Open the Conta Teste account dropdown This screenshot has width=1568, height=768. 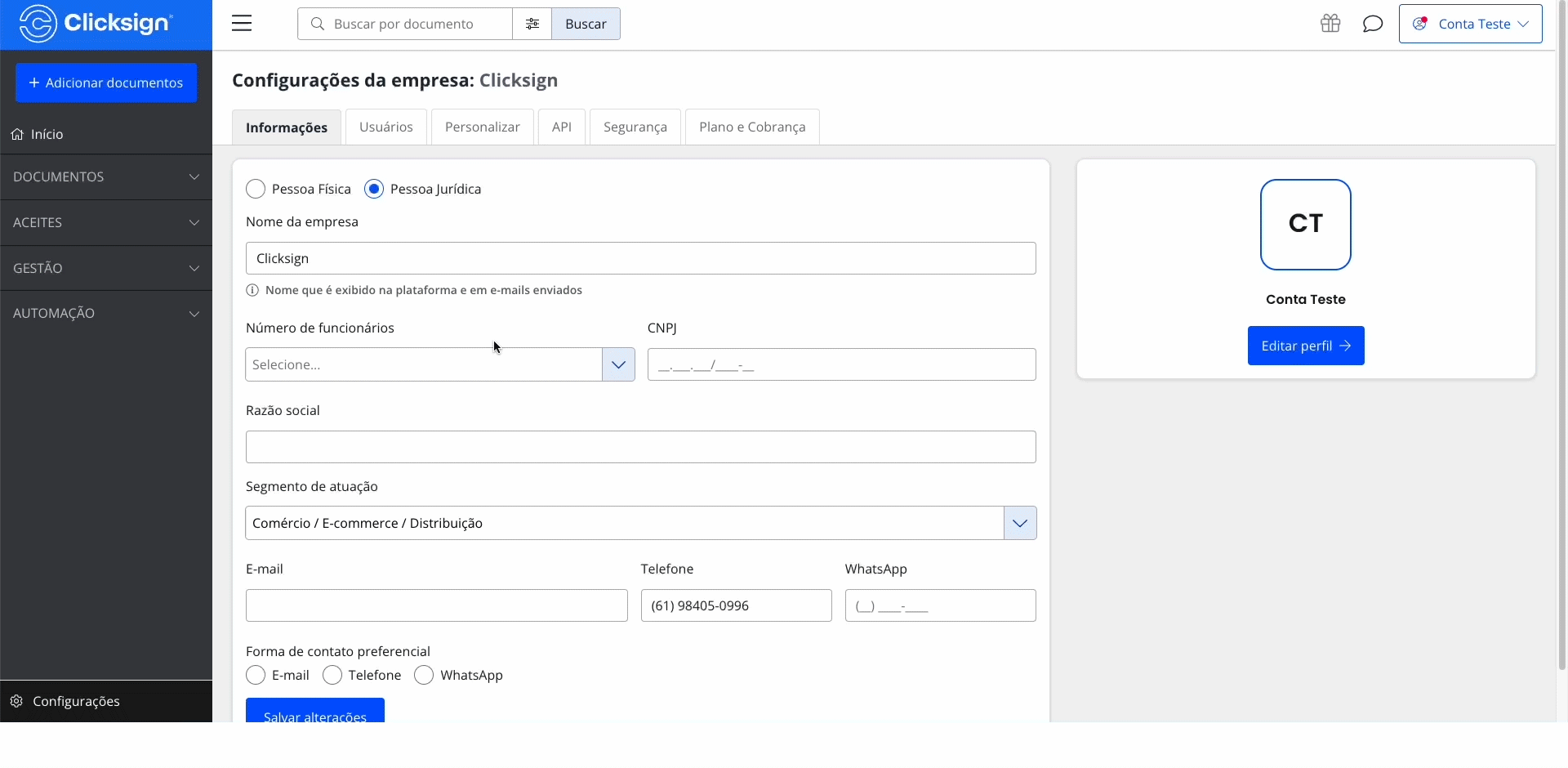coord(1470,24)
